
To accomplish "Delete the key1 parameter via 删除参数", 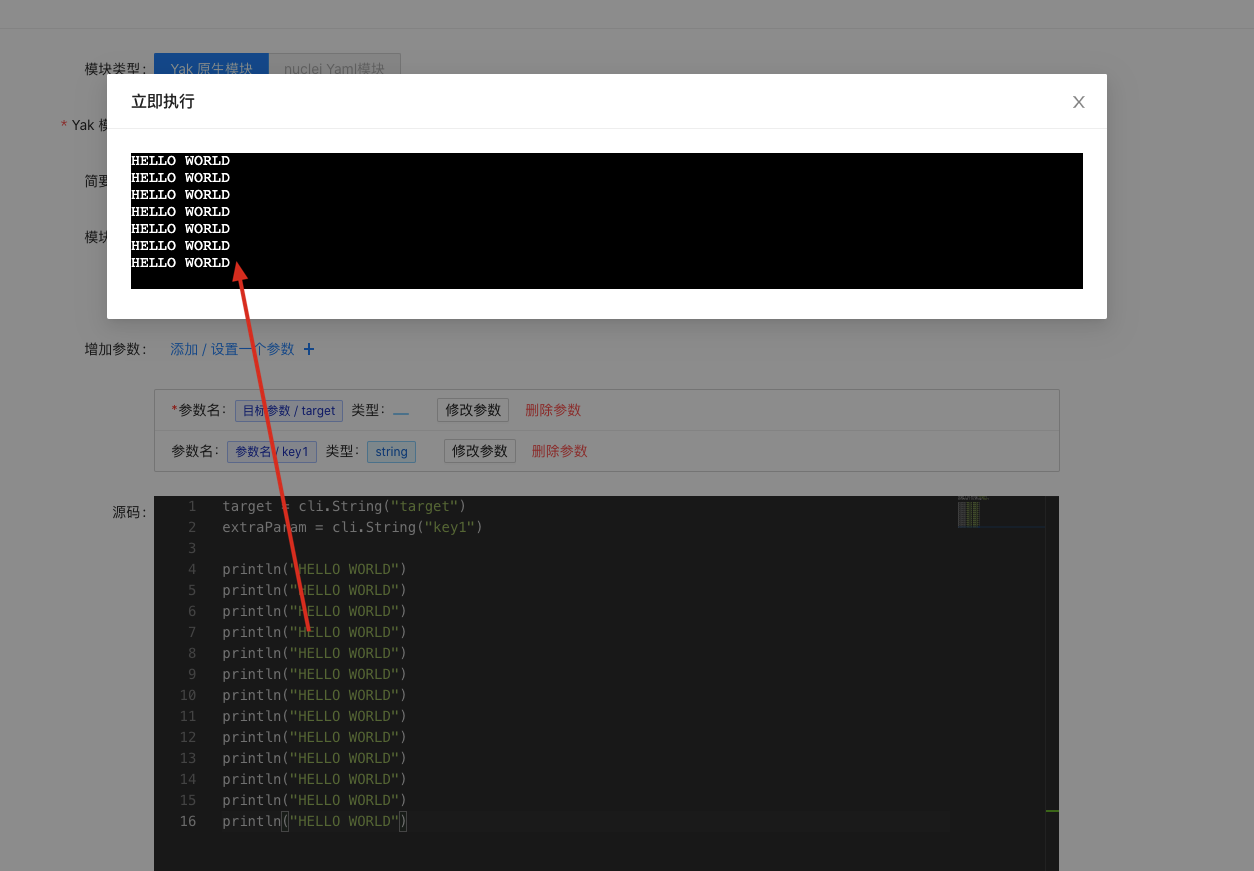I will 559,451.
